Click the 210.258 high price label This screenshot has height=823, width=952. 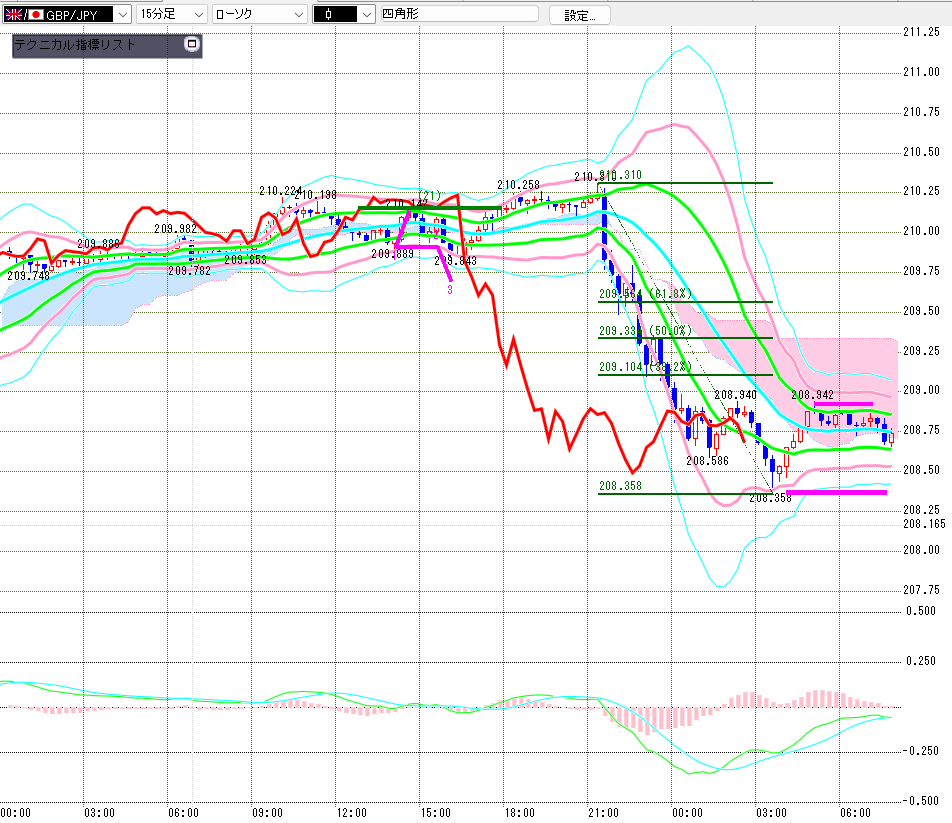pos(518,185)
